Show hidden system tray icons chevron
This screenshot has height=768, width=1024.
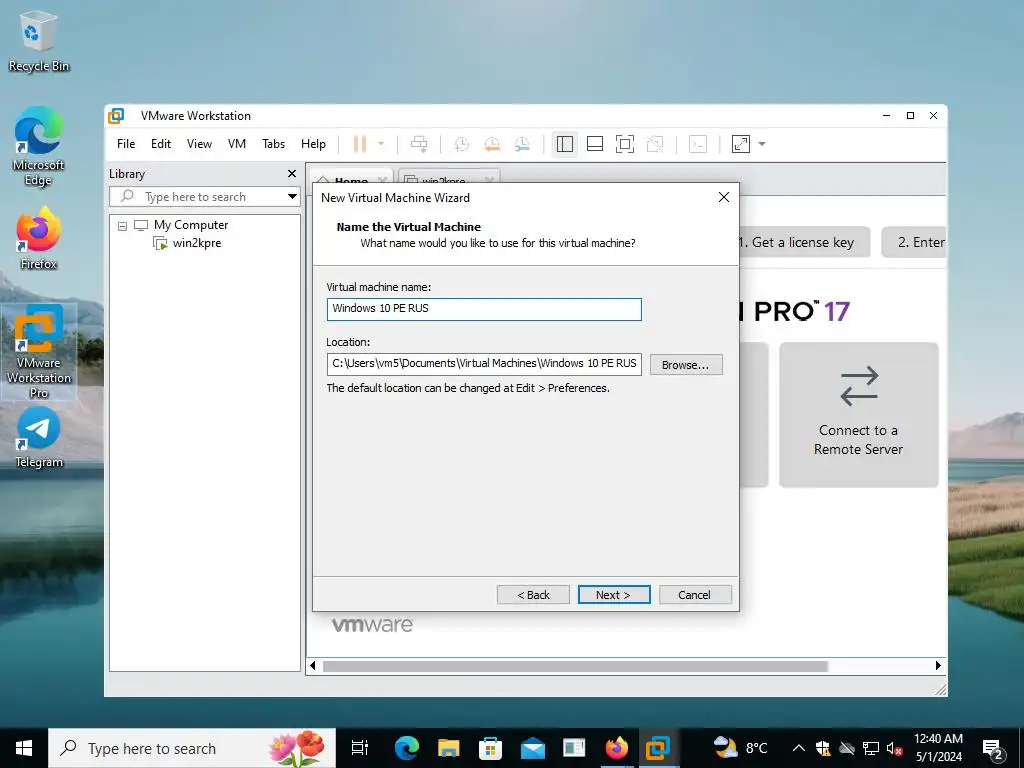coord(798,748)
